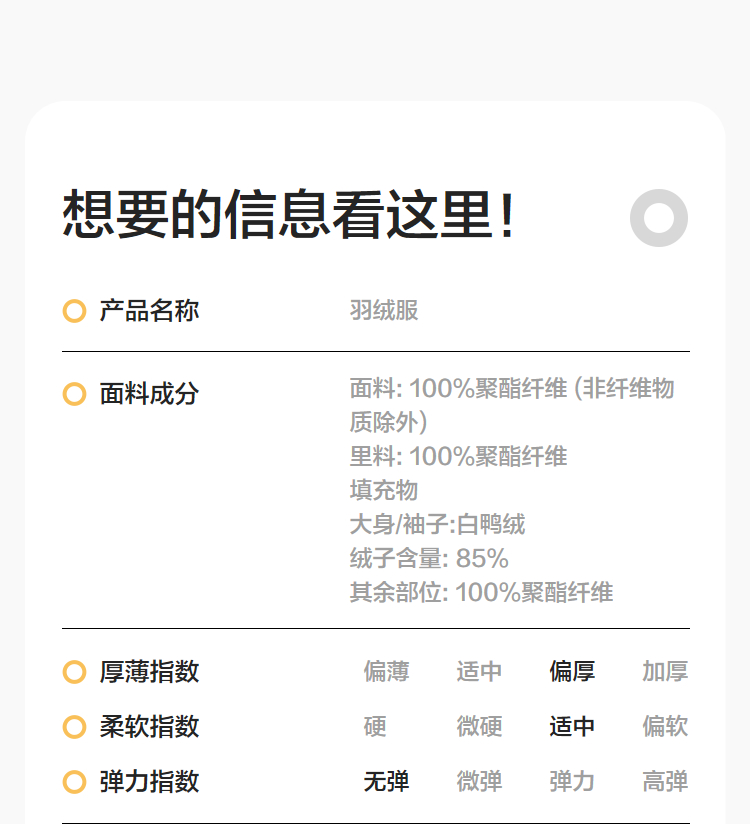Click the yellow circle beside 柔软指数
The height and width of the screenshot is (824, 750).
[x=74, y=727]
